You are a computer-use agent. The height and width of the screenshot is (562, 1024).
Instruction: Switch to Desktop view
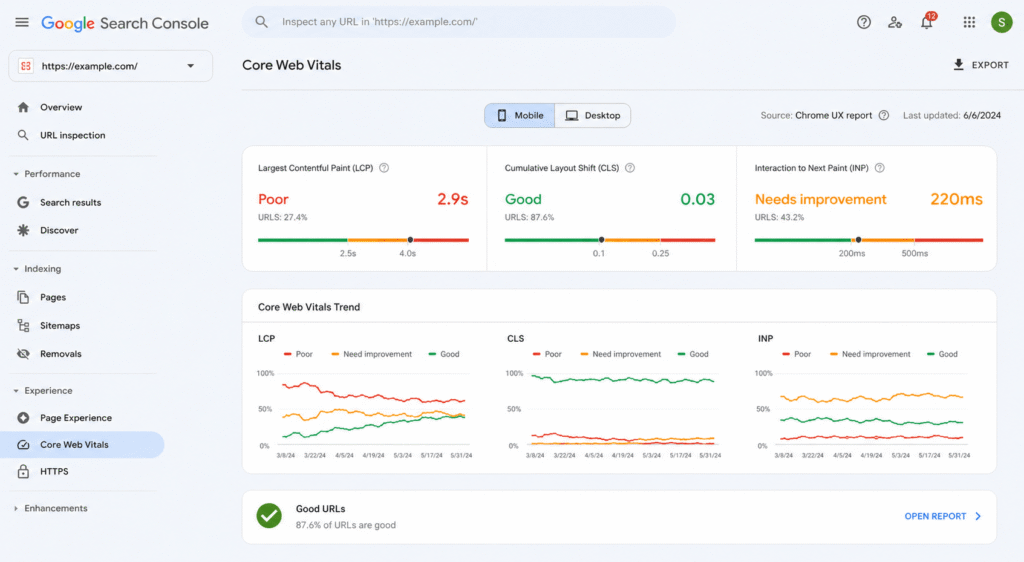point(593,116)
